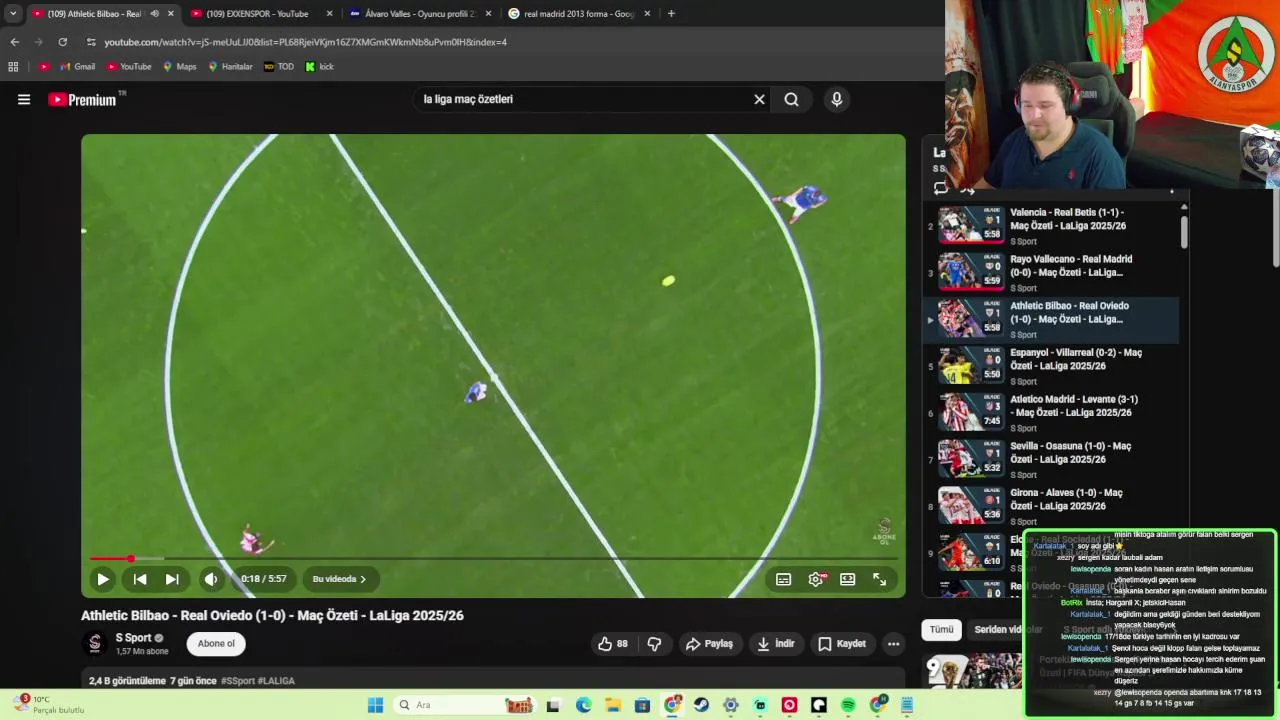Skip to the previous playlist video

coord(140,579)
